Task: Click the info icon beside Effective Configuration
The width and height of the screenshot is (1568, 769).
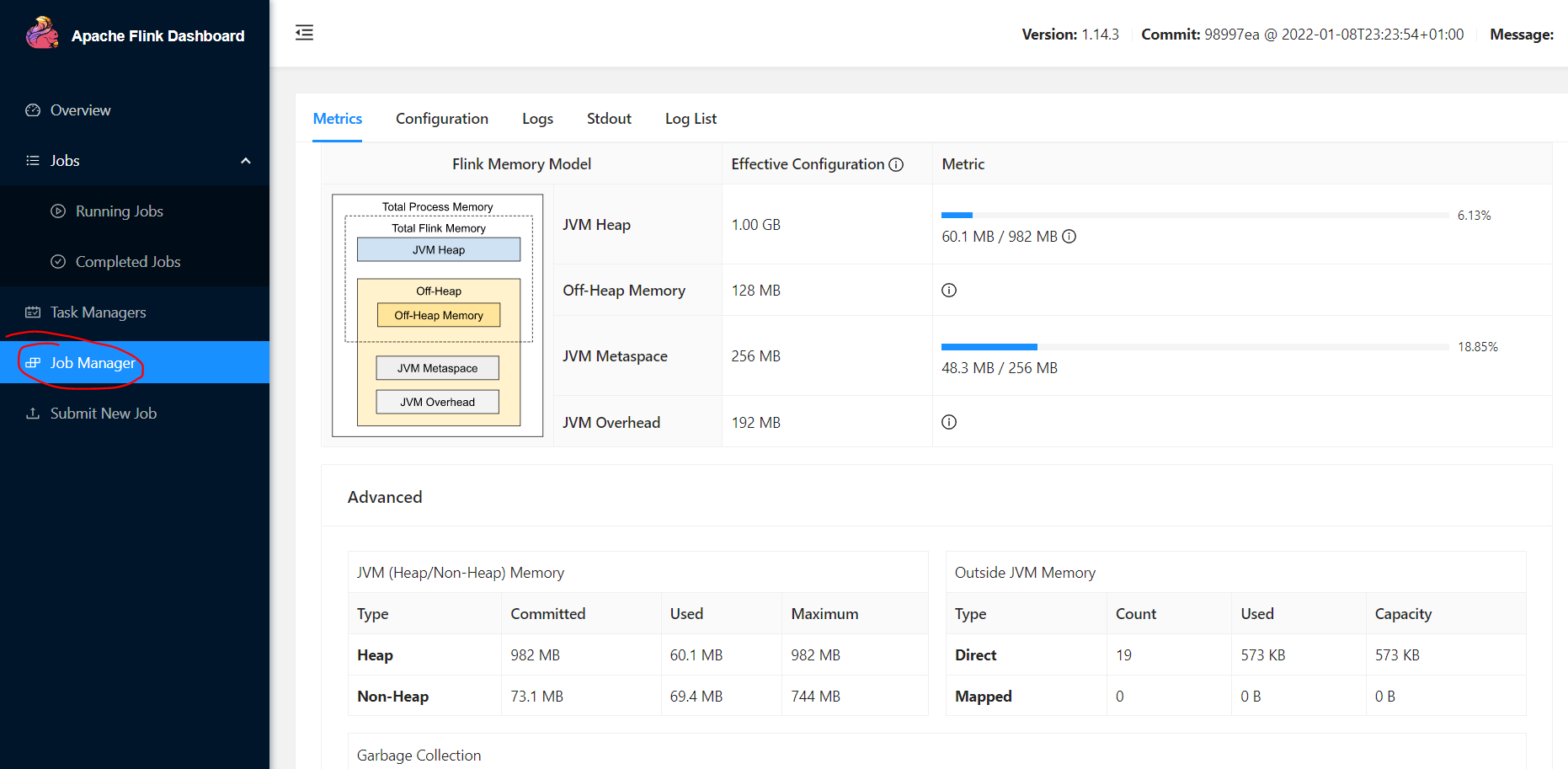Action: (896, 165)
